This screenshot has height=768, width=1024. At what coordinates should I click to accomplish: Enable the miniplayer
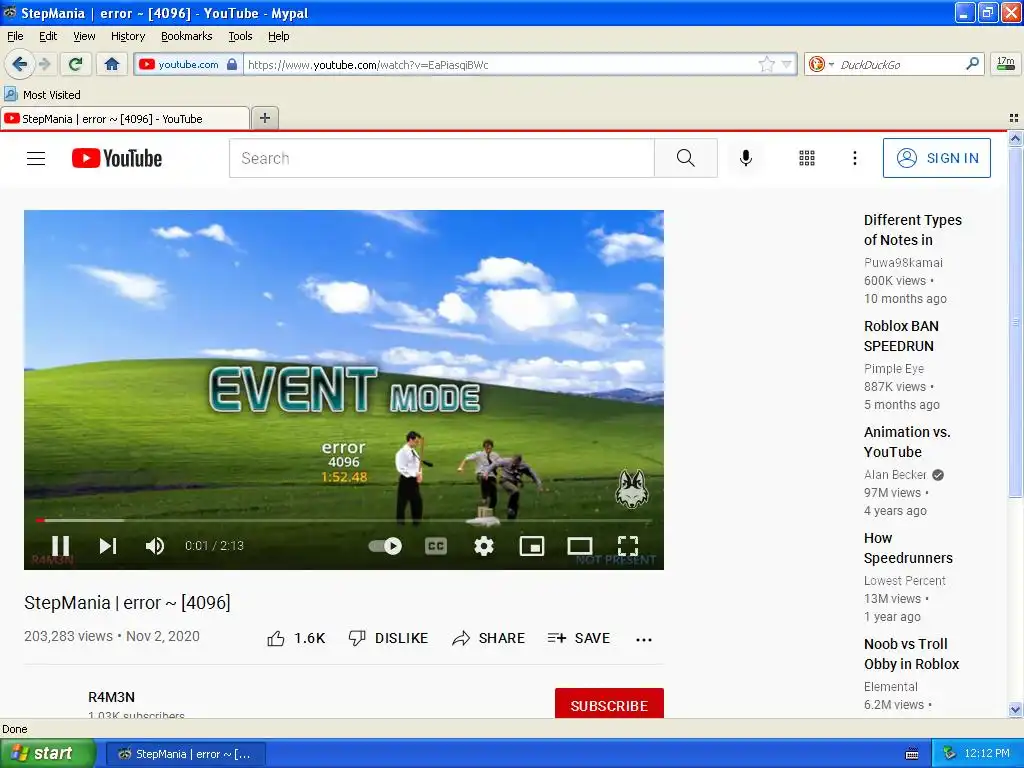point(532,545)
